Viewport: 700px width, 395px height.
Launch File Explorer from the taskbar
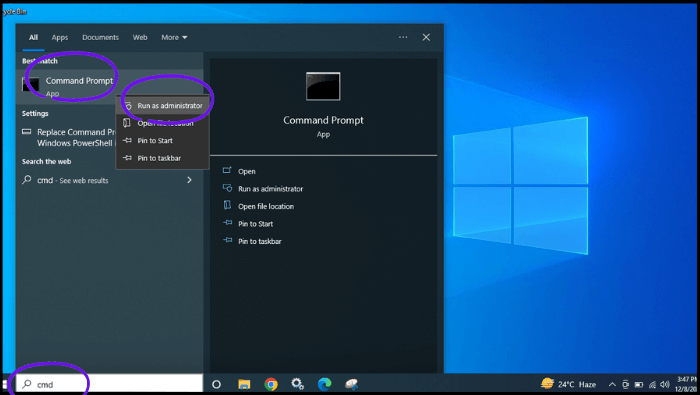[x=244, y=384]
